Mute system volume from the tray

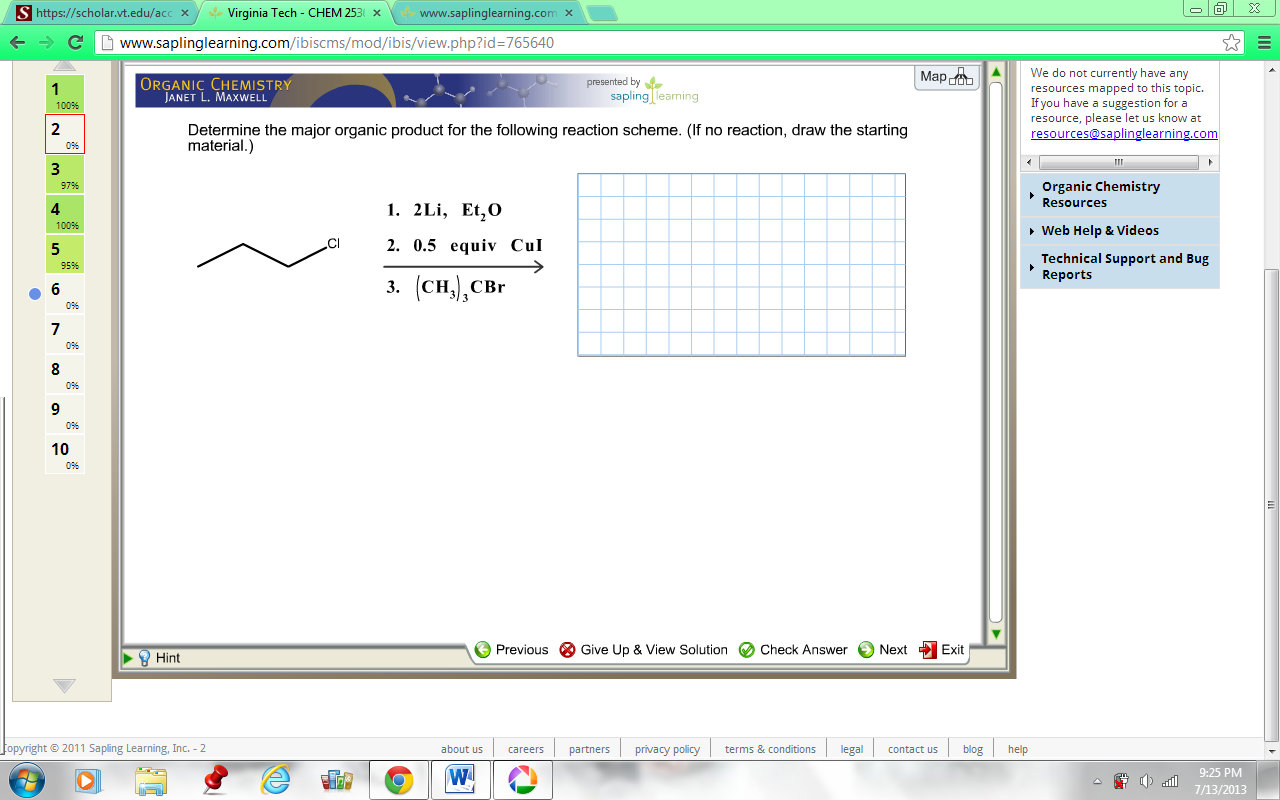1146,778
